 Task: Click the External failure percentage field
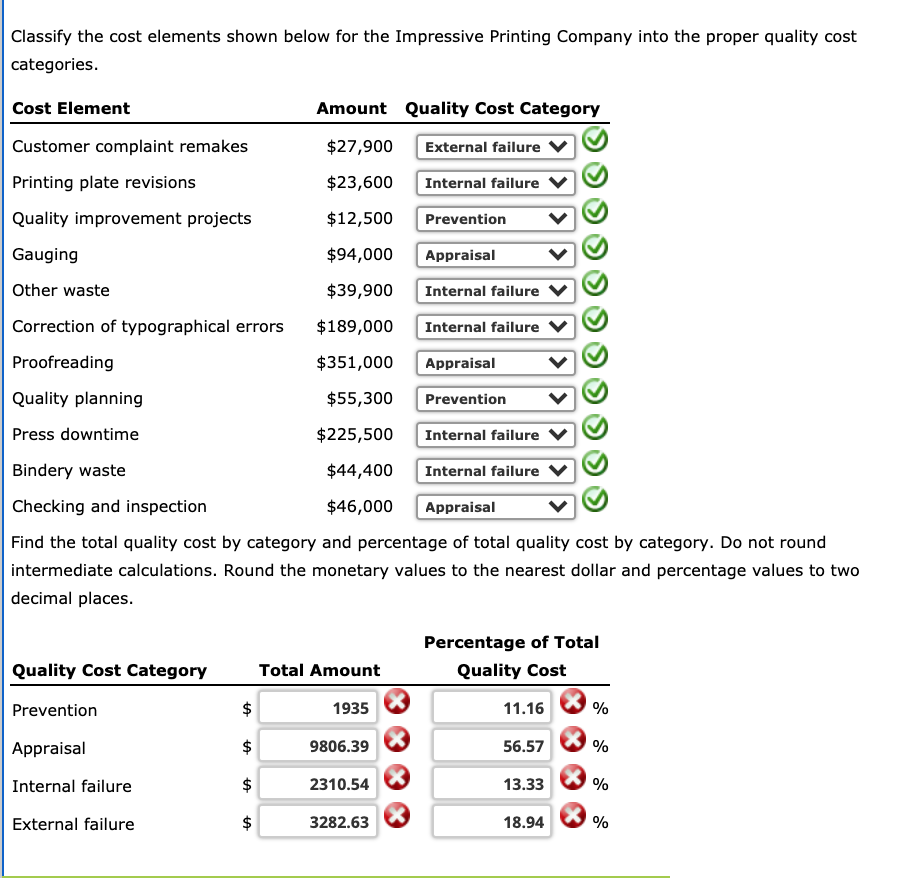(491, 820)
